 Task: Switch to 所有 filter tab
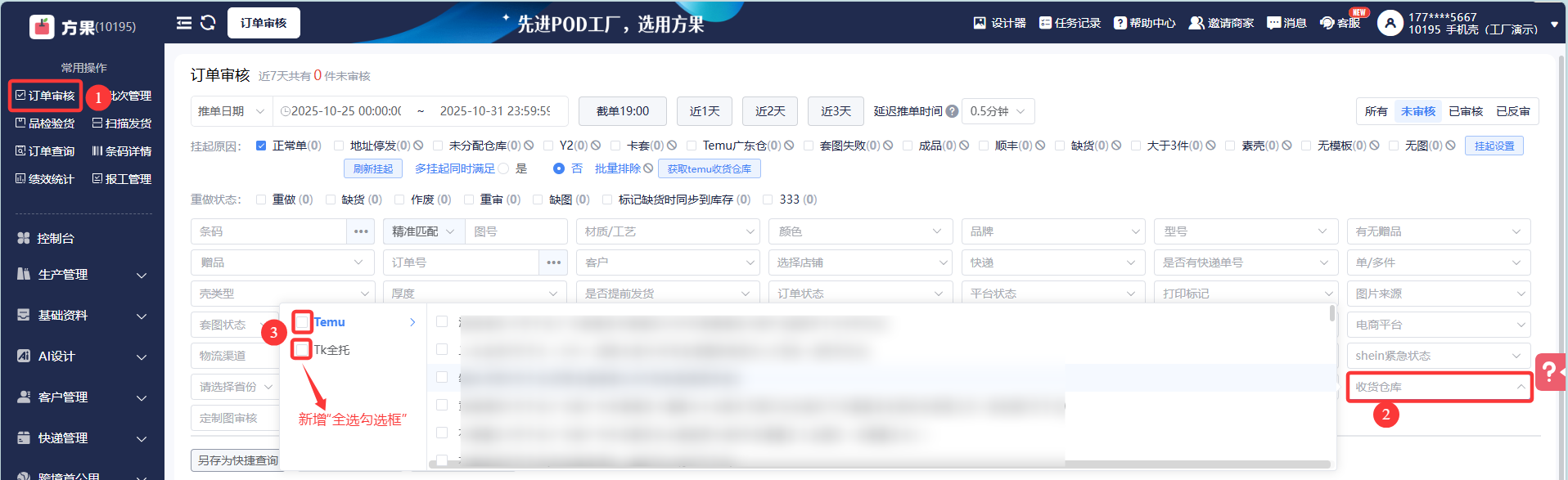(1376, 111)
